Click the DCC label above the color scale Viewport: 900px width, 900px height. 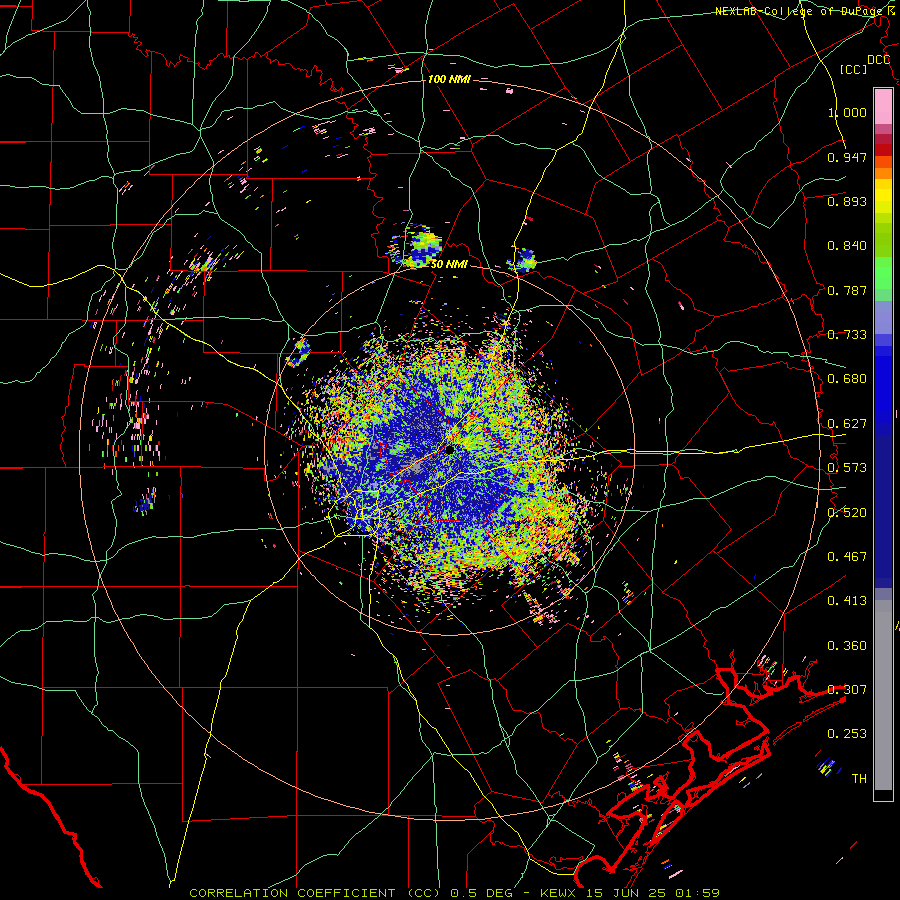tap(878, 60)
